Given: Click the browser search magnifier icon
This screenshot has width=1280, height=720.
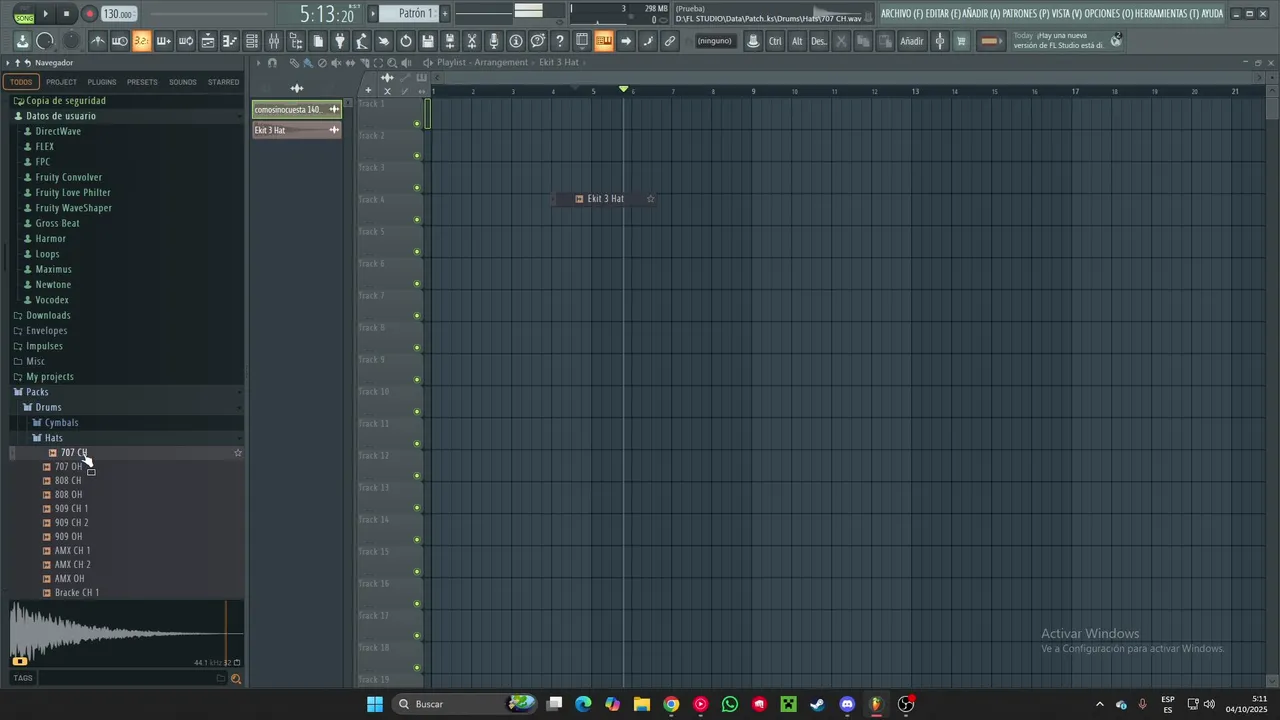Looking at the screenshot, I should [236, 678].
